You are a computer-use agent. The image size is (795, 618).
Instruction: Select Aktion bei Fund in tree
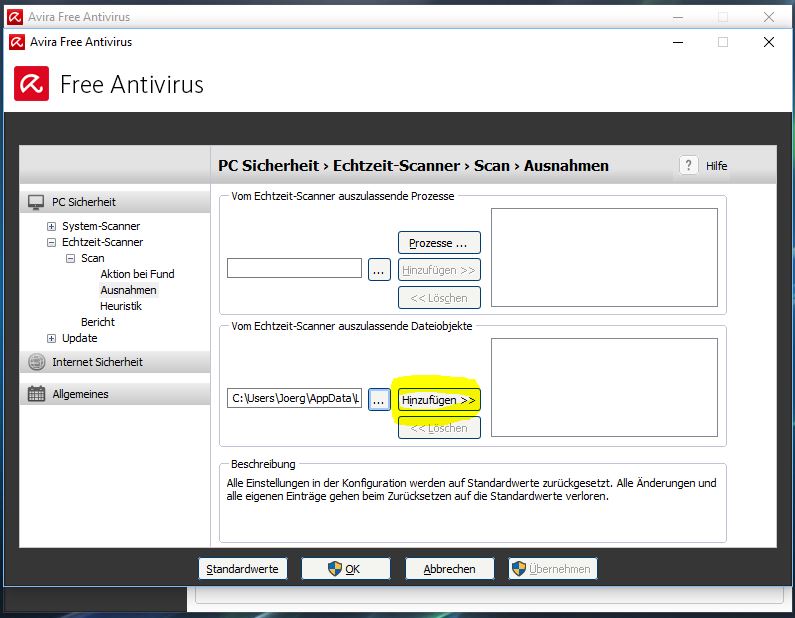137,274
